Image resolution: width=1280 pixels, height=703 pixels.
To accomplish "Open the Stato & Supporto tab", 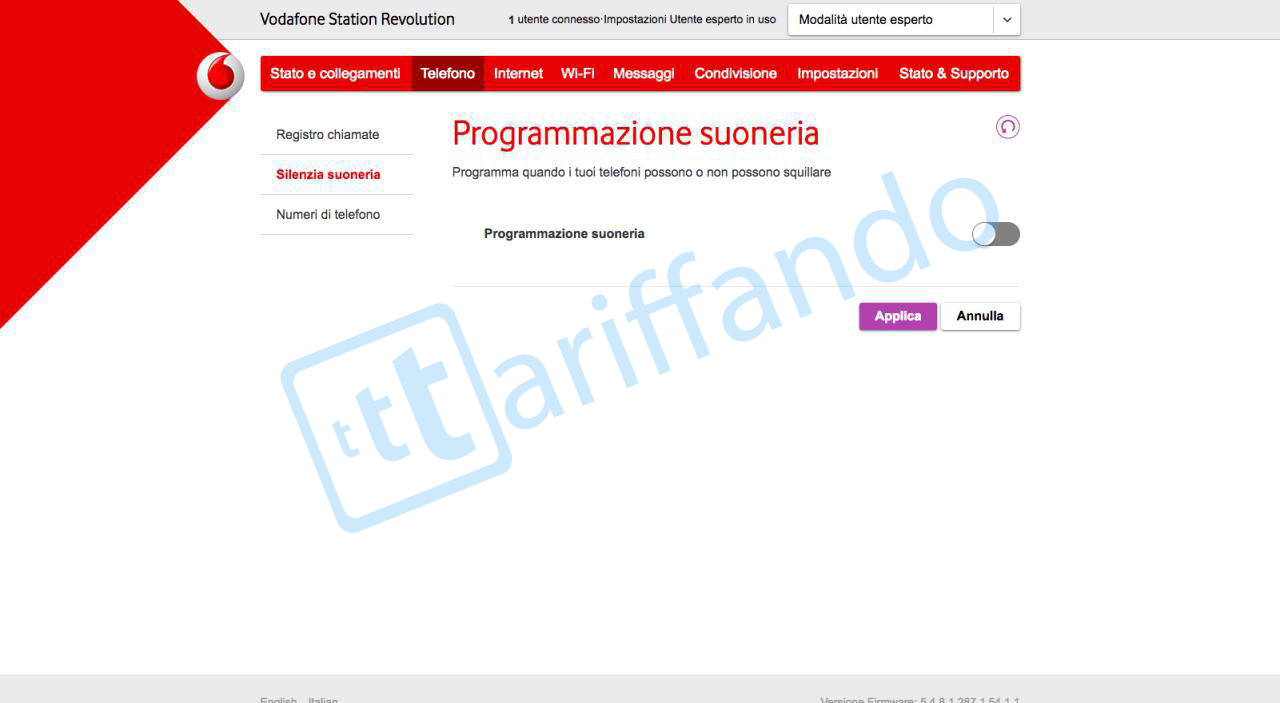I will [x=953, y=74].
